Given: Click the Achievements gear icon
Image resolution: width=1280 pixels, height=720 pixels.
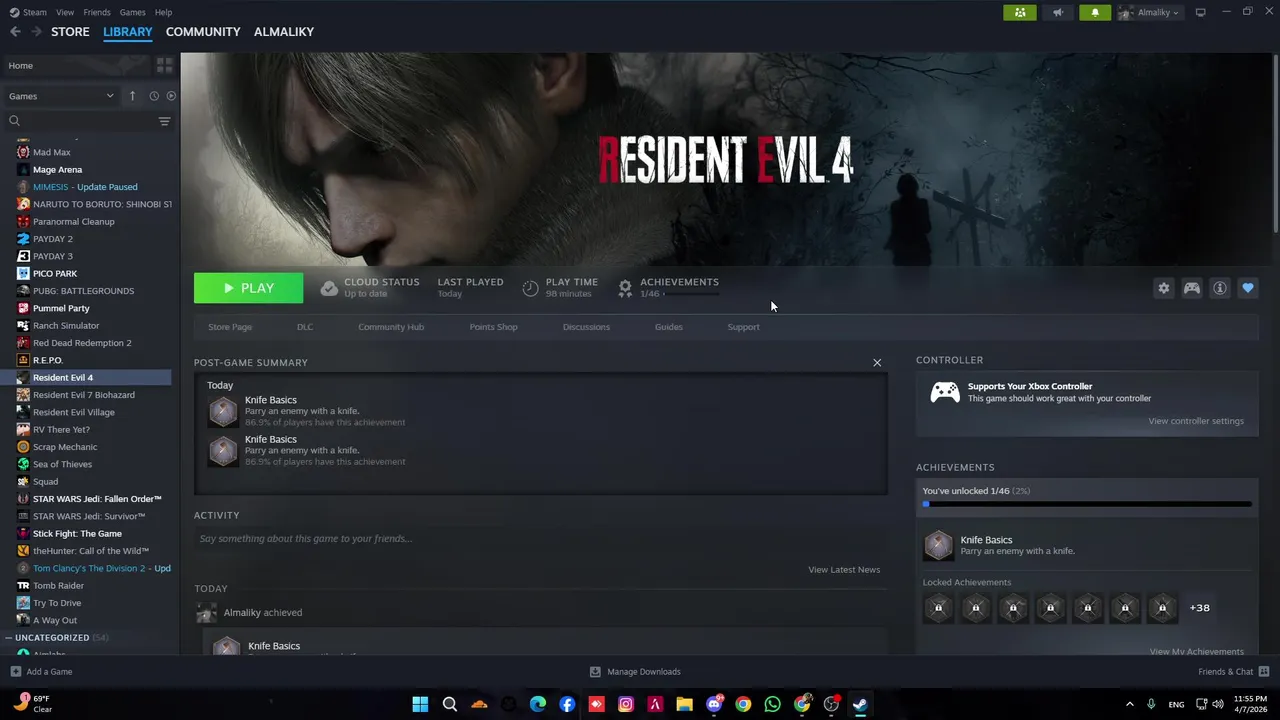Looking at the screenshot, I should 625,288.
